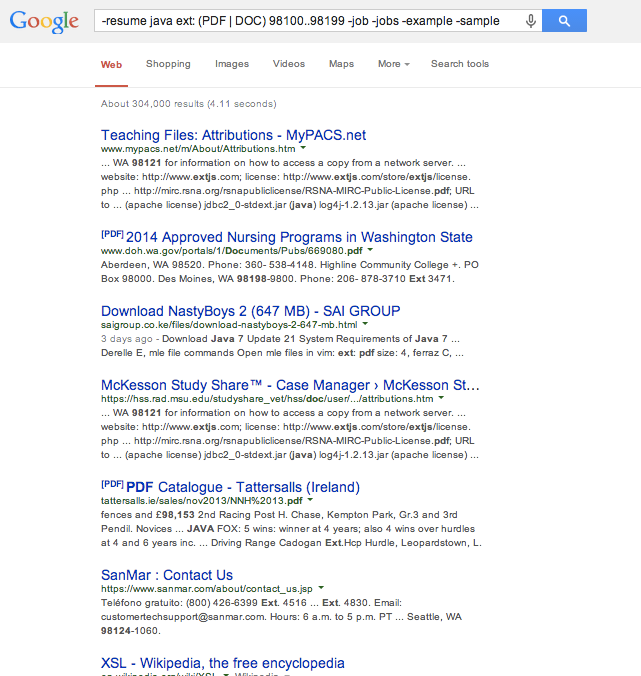Open 2014 Approved Nursing Programs PDF result
The width and height of the screenshot is (641, 676).
299,237
